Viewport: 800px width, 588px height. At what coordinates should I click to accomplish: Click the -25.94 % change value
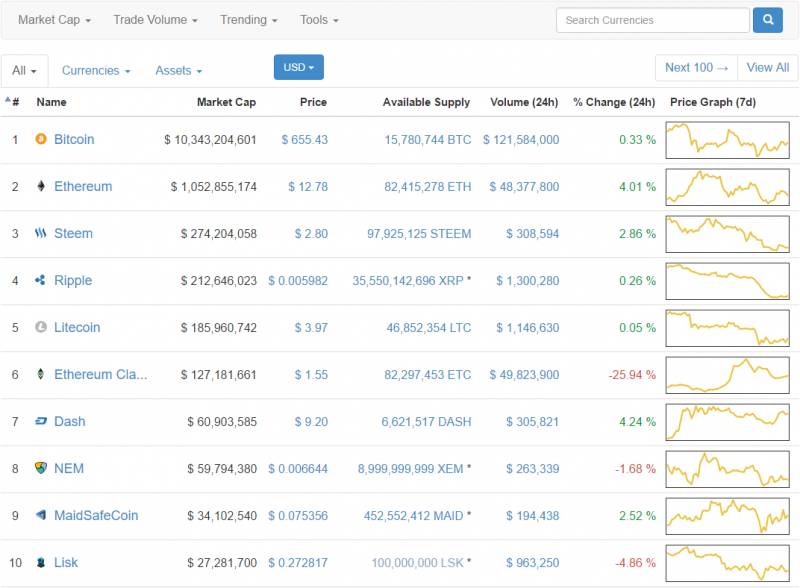click(x=632, y=374)
